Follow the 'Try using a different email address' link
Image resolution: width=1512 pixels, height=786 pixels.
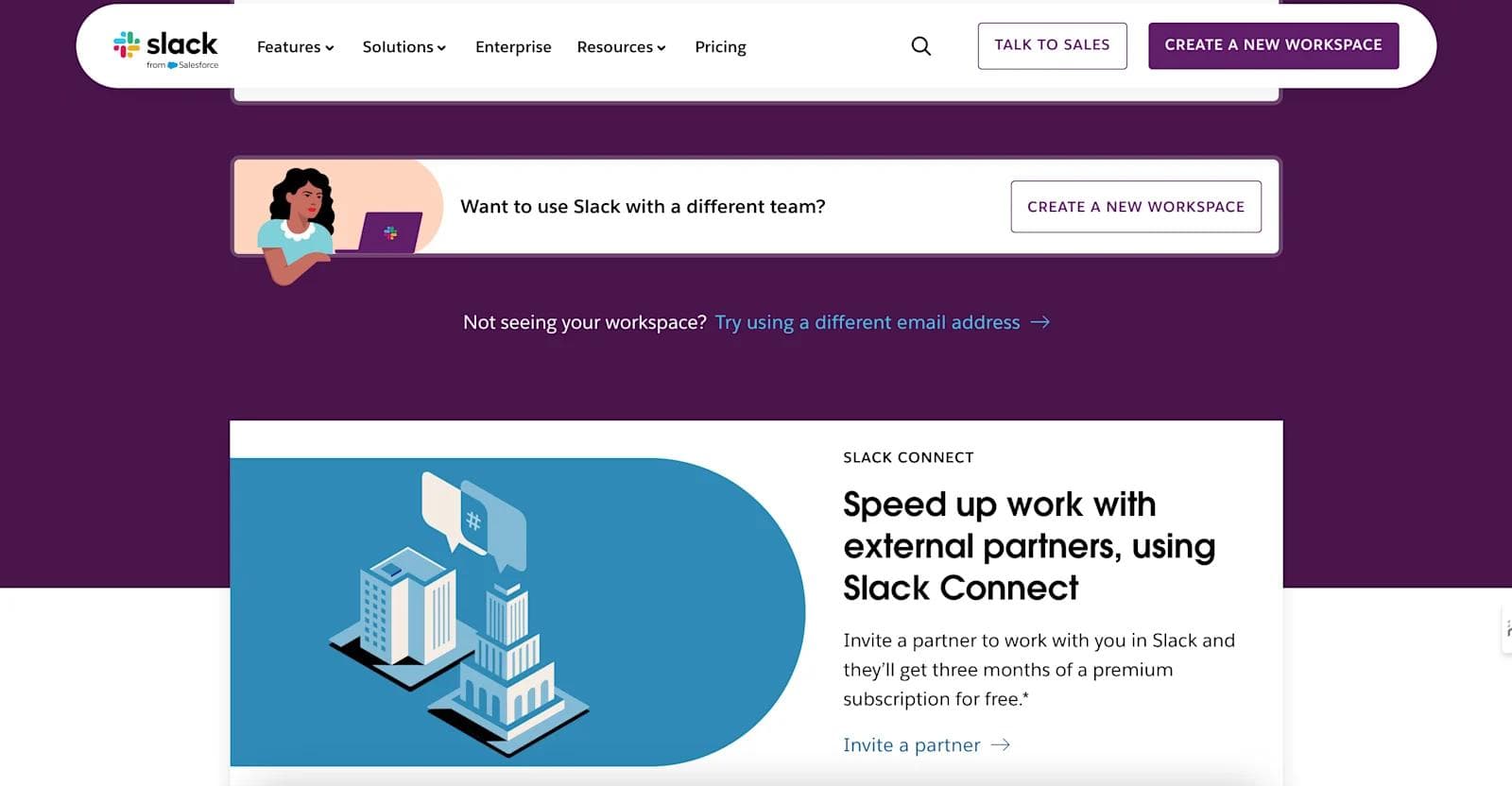[867, 322]
